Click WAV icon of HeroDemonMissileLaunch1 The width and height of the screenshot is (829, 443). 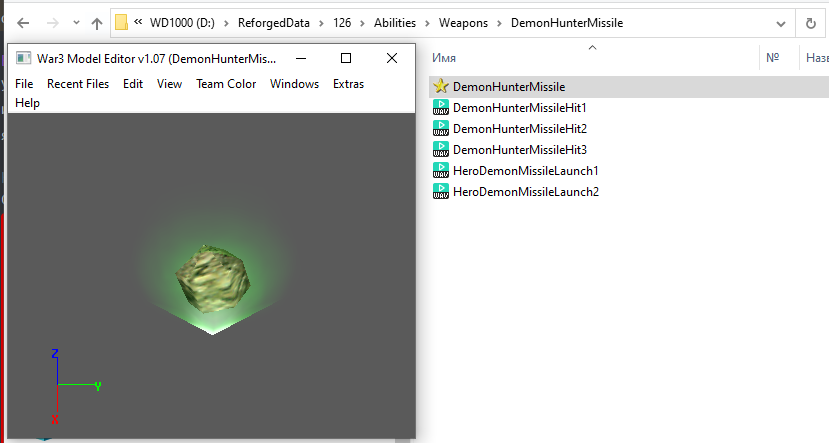[x=441, y=170]
